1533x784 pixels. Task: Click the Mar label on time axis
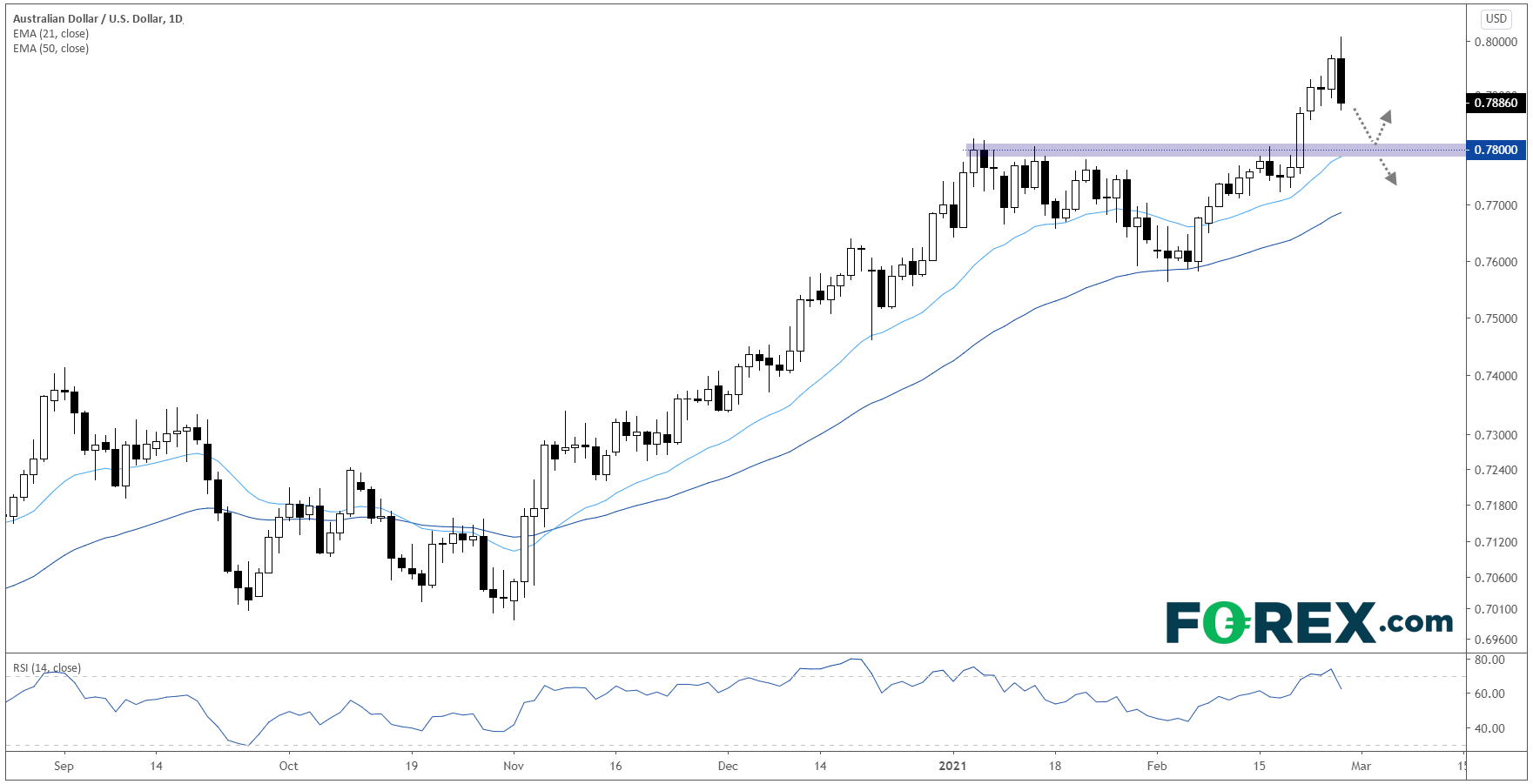pyautogui.click(x=1361, y=766)
